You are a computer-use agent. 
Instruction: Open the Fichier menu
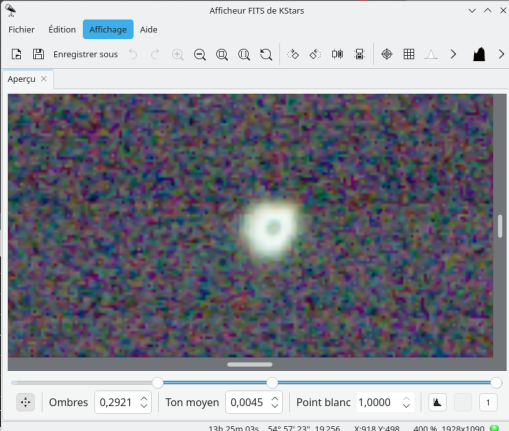click(21, 29)
